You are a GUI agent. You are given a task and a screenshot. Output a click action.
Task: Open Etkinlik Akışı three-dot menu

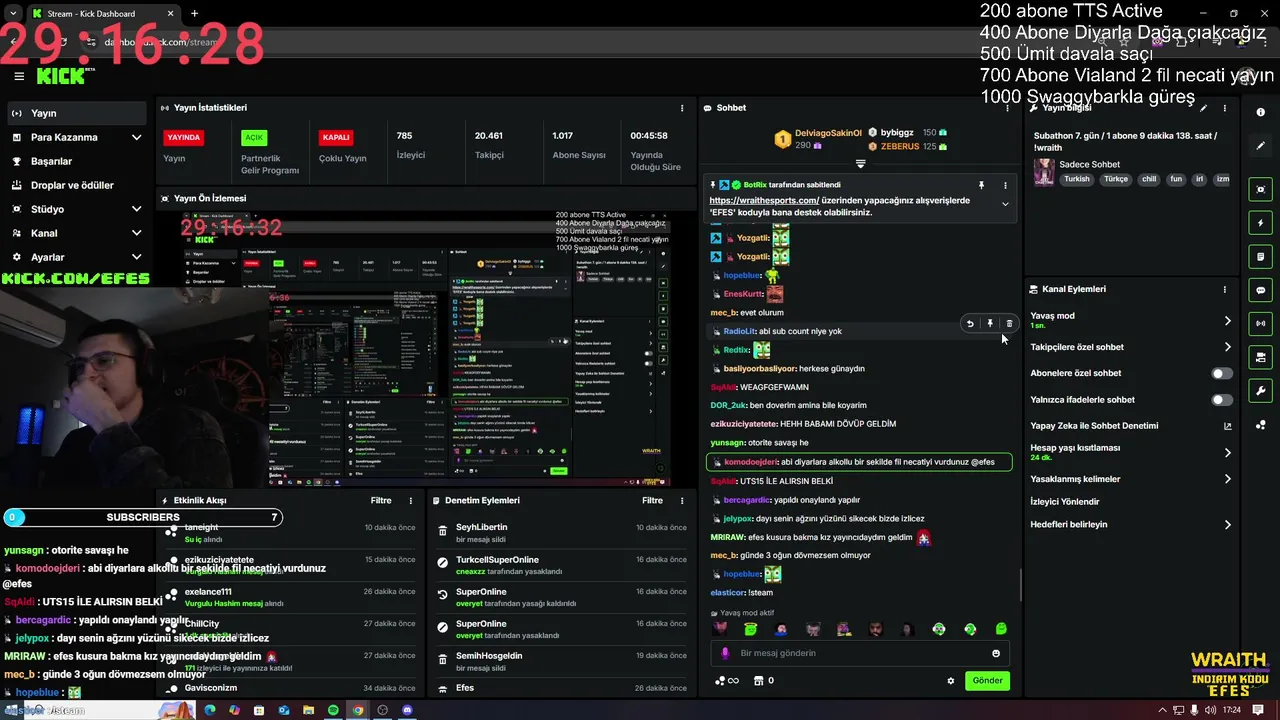[x=410, y=501]
